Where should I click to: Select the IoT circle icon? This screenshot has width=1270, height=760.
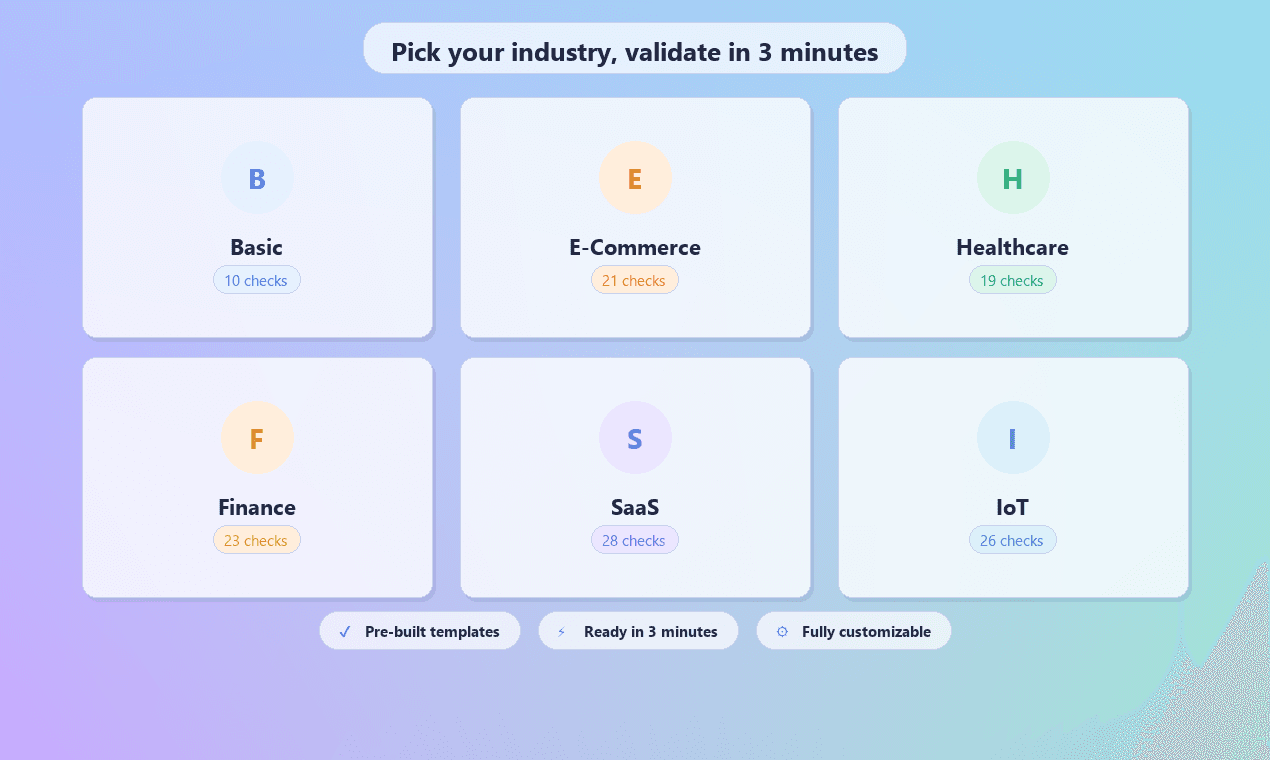tap(1013, 437)
